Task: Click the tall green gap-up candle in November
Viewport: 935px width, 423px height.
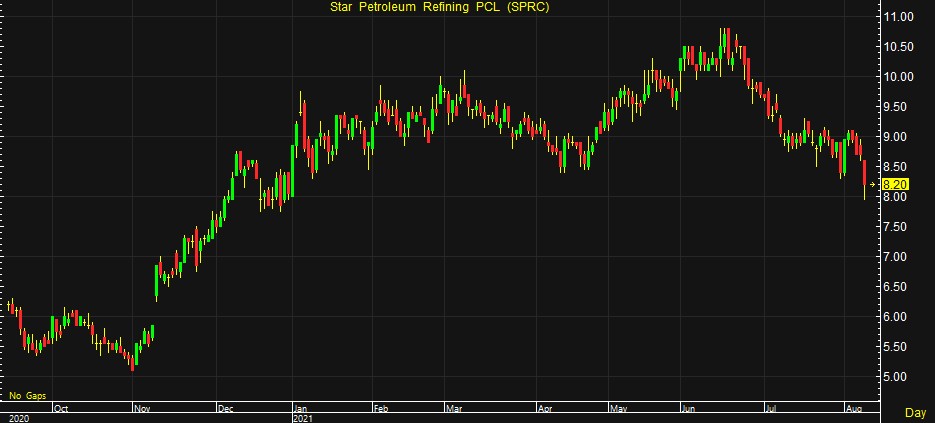Action: click(156, 282)
